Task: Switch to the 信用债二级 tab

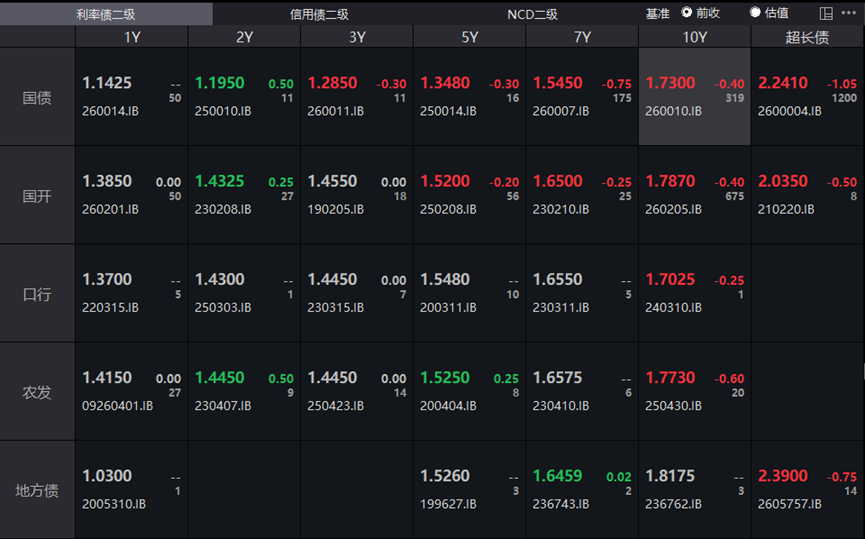Action: click(319, 14)
